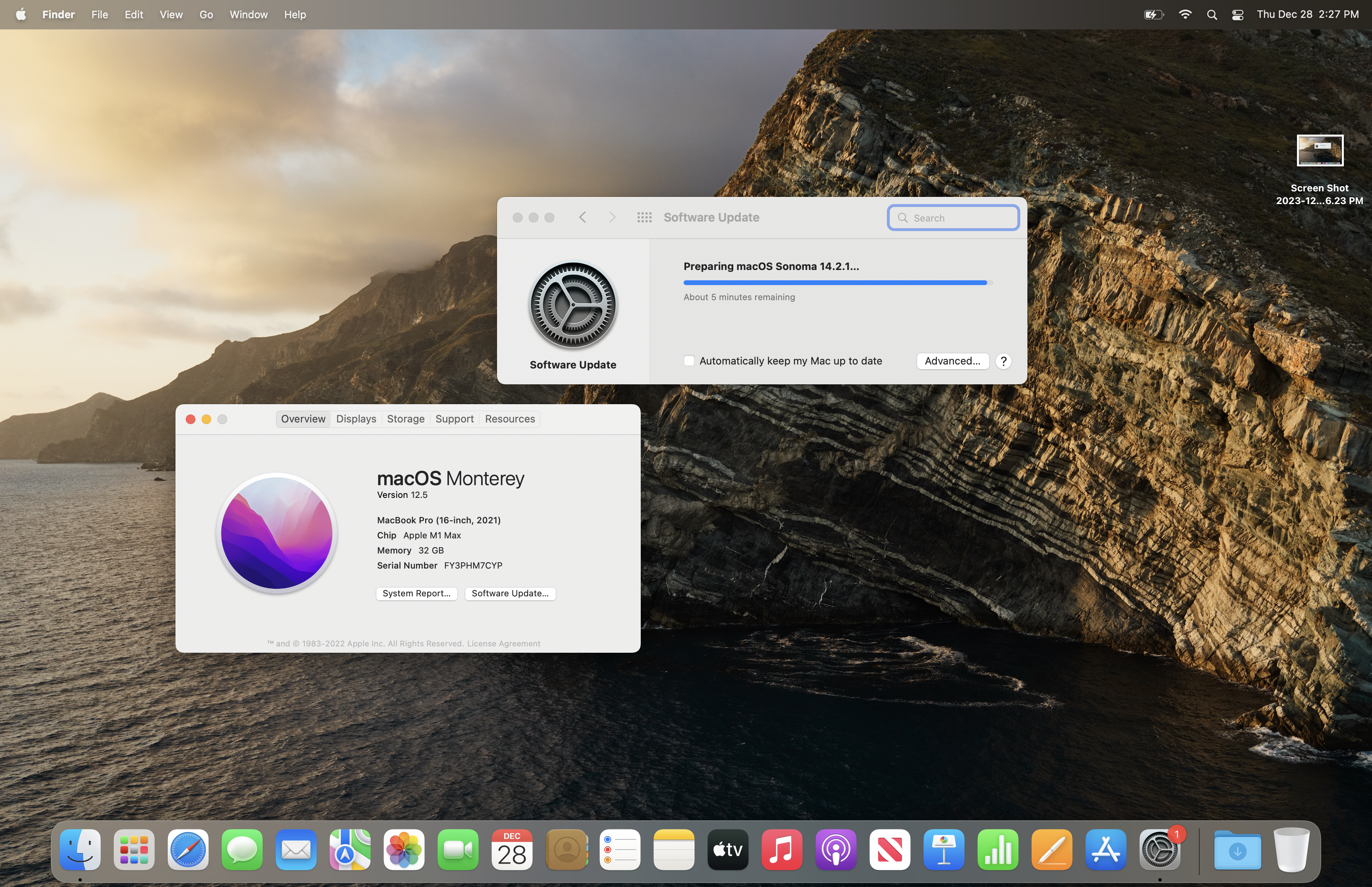Open the License Agreement link
The width and height of the screenshot is (1372, 887).
pyautogui.click(x=503, y=643)
